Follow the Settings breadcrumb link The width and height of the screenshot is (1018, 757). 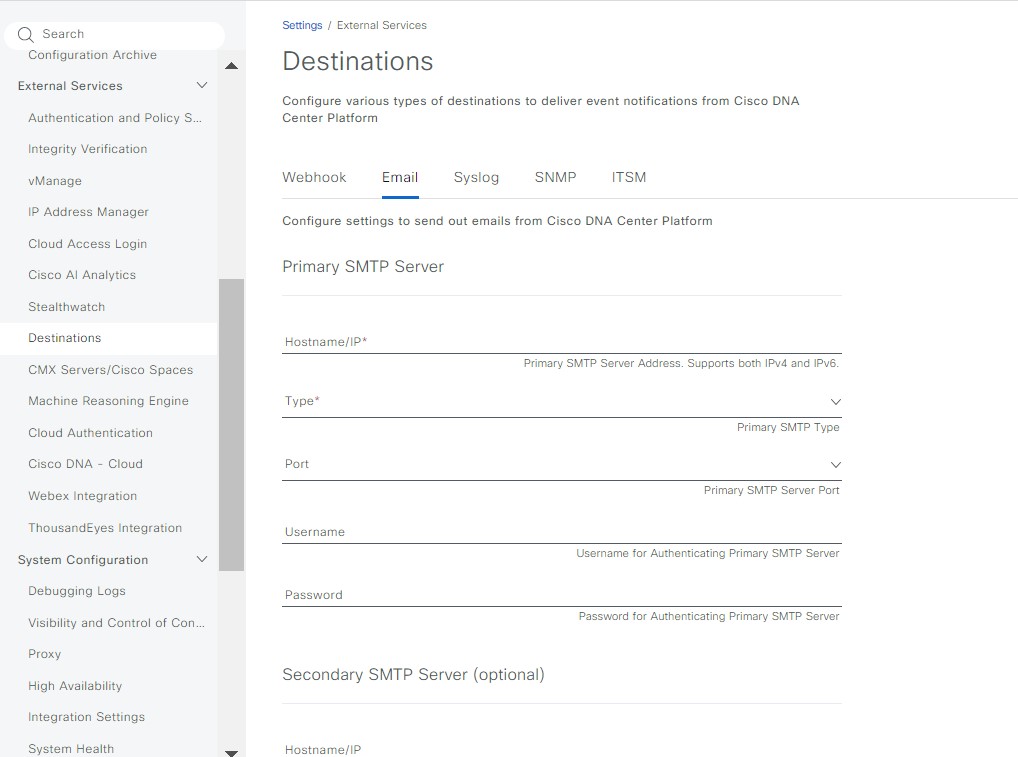302,25
